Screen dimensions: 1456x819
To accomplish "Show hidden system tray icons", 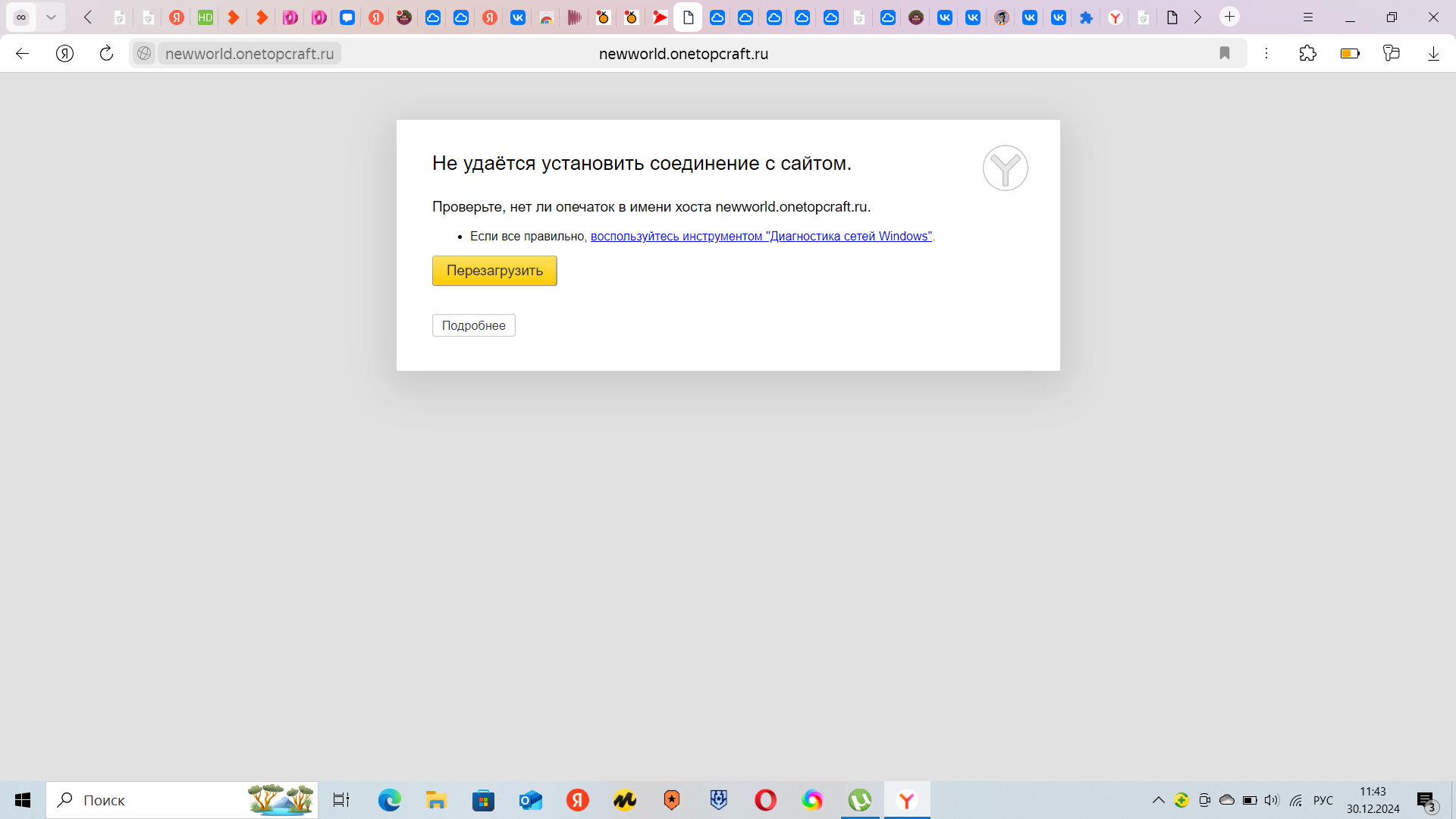I will [x=1158, y=800].
